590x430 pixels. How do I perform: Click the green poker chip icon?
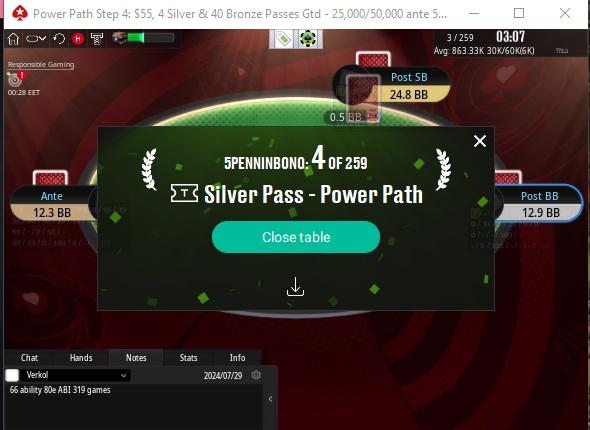coord(308,38)
